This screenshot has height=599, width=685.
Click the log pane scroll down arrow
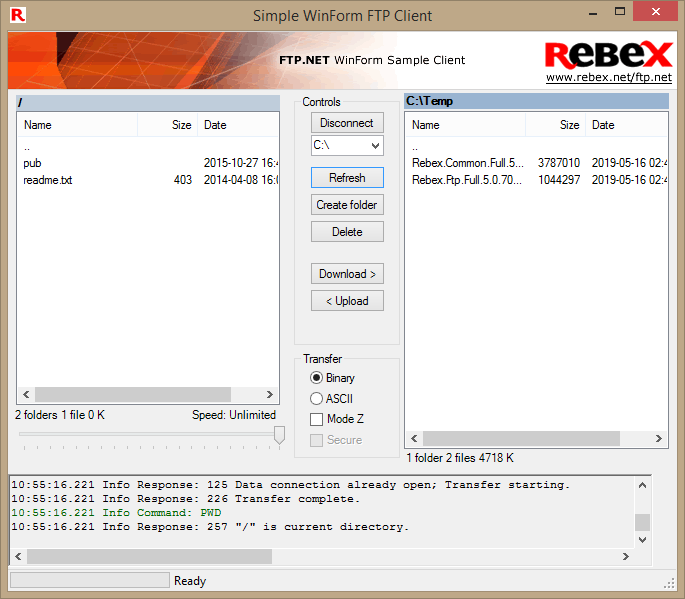click(642, 540)
